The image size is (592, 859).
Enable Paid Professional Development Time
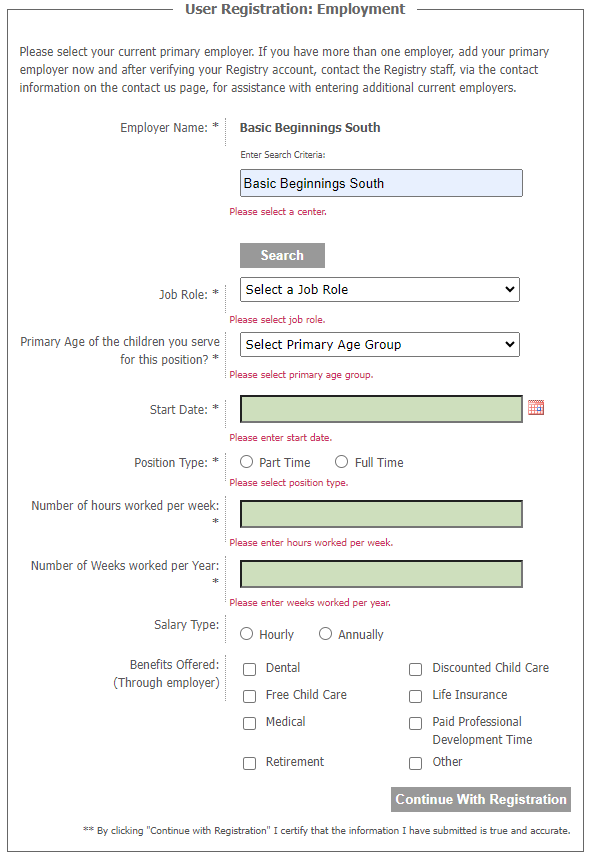[x=415, y=723]
